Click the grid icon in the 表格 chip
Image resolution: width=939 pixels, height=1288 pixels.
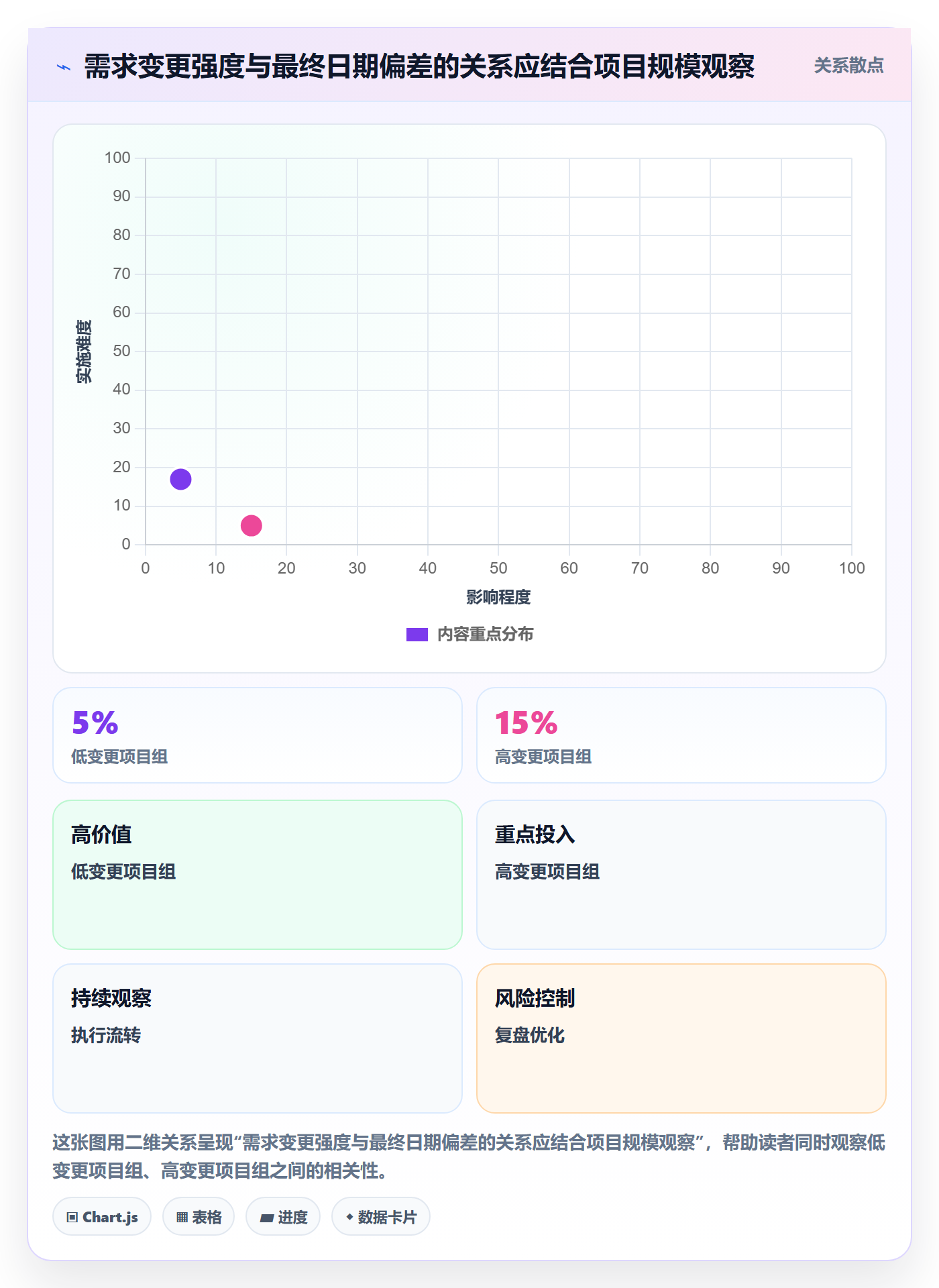click(x=182, y=1218)
